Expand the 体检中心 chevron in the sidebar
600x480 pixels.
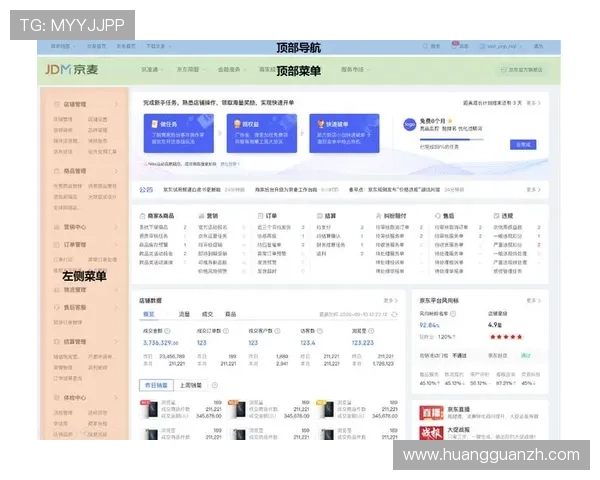click(x=116, y=398)
